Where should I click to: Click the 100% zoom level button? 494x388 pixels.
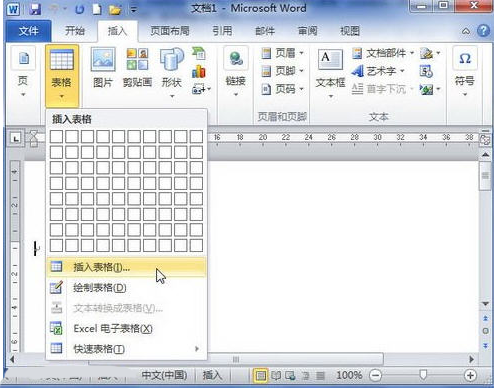[x=349, y=375]
